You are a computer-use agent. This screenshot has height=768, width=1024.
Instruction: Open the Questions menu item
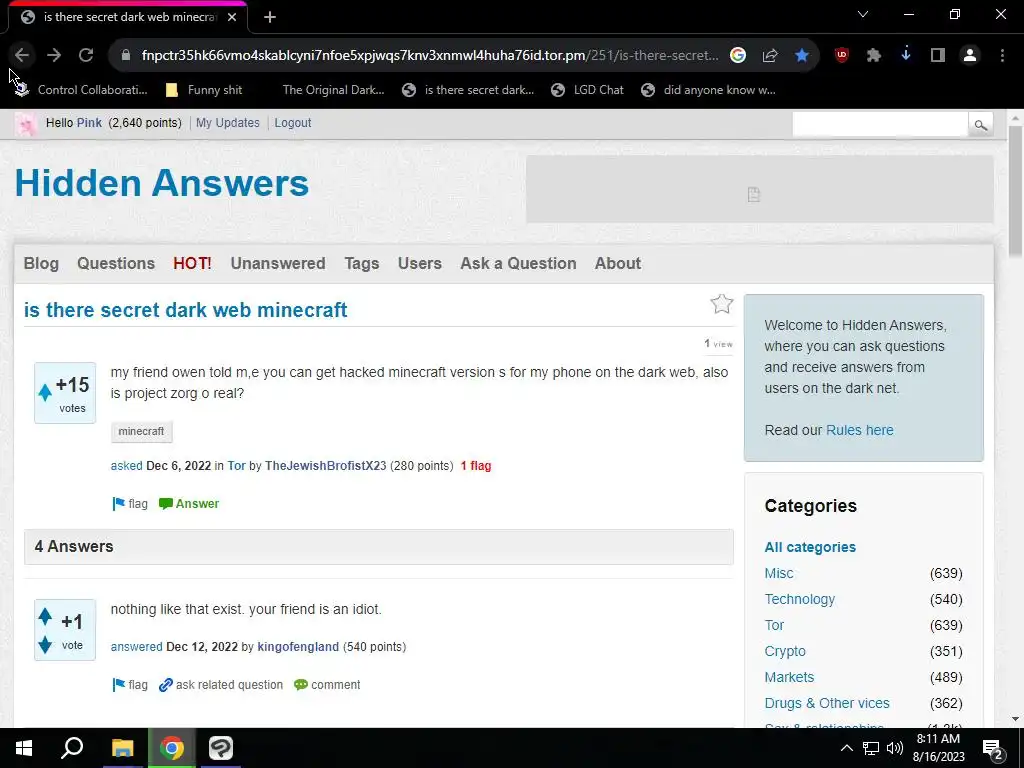pyautogui.click(x=116, y=263)
